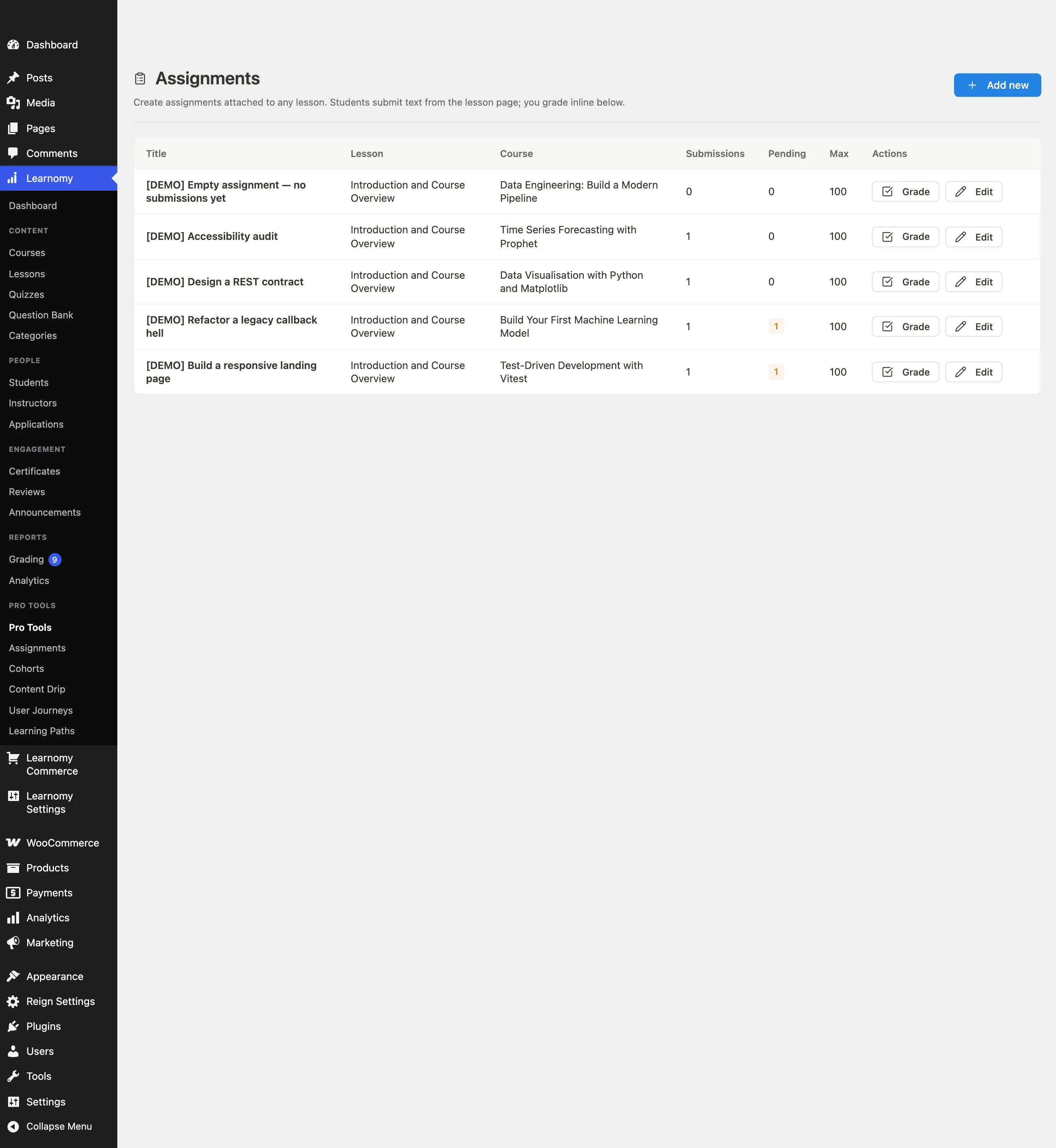The height and width of the screenshot is (1148, 1056).
Task: Click the WooCommerce logo icon
Action: tap(13, 843)
